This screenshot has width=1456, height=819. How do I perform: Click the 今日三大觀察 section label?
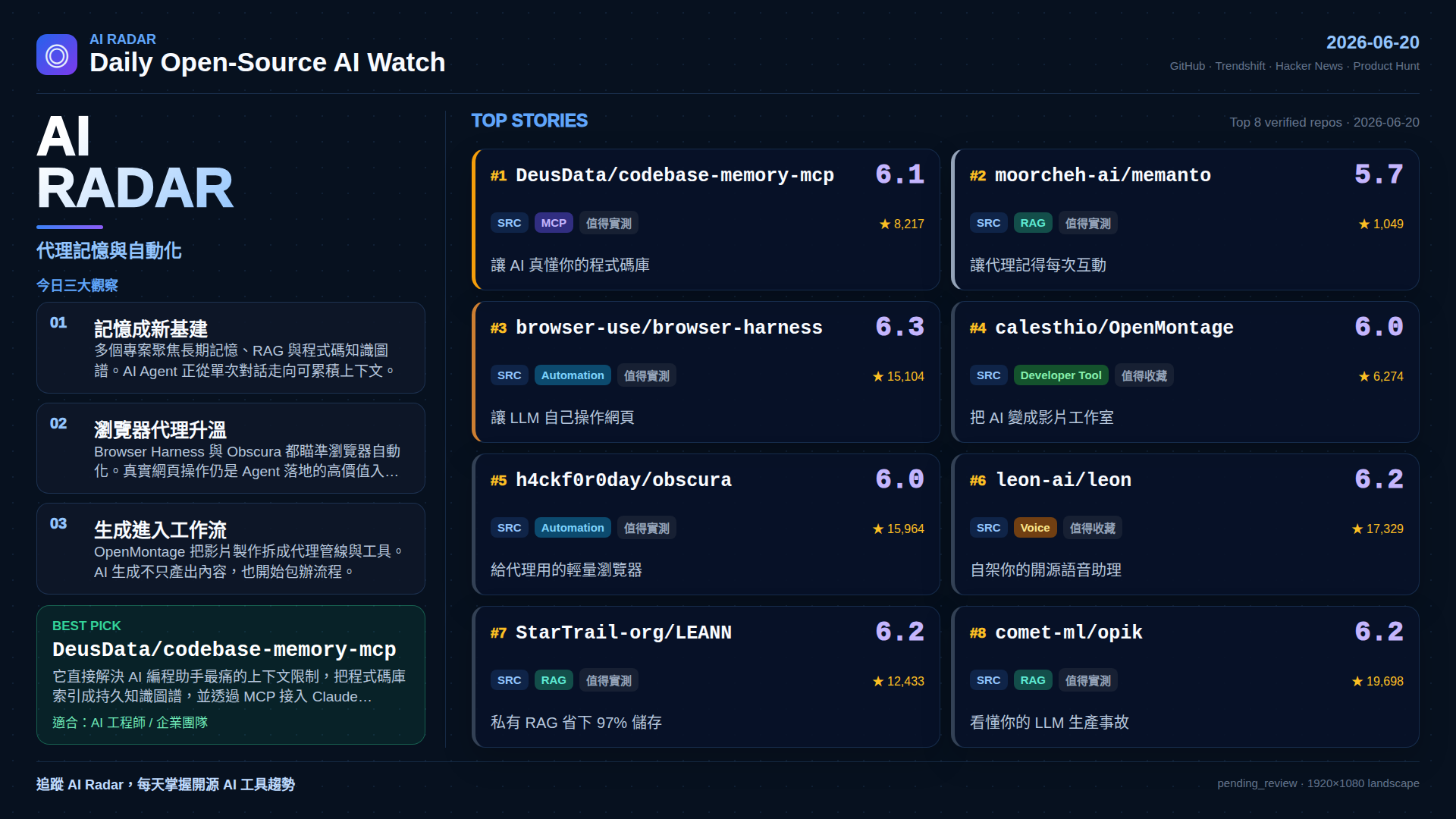point(77,285)
